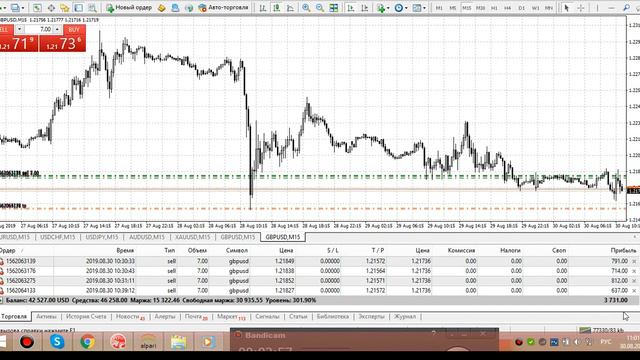Switch timeframe to M30

[480, 8]
